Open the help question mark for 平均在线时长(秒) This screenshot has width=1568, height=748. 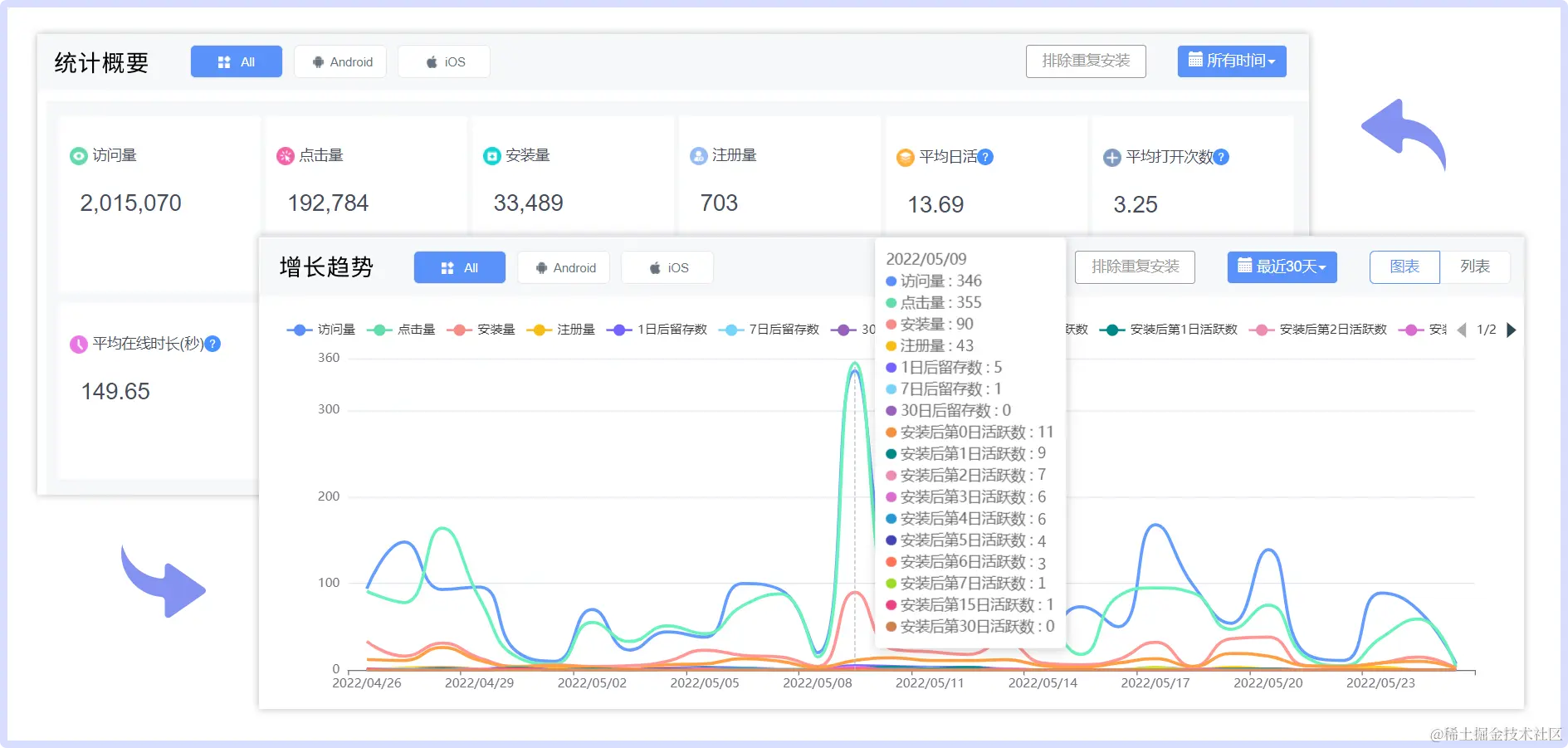pos(212,344)
